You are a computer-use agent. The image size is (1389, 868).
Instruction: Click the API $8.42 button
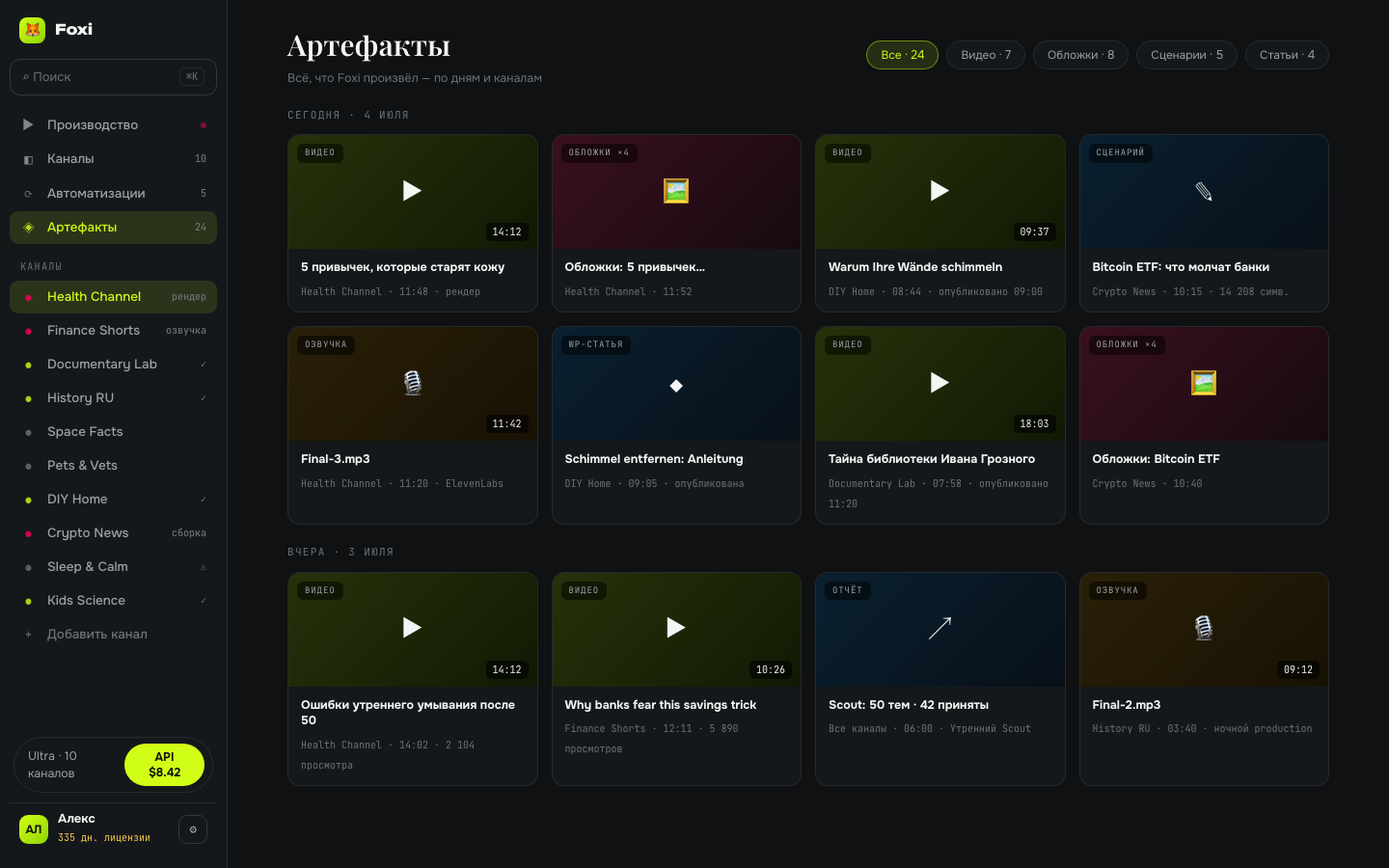(x=164, y=765)
